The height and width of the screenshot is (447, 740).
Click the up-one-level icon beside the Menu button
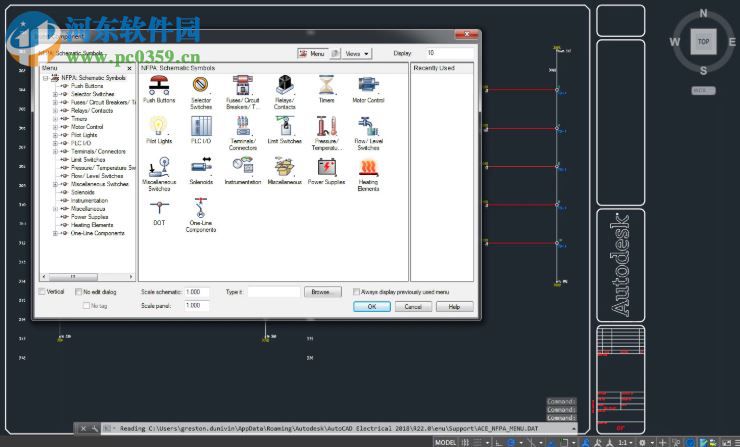(x=335, y=53)
